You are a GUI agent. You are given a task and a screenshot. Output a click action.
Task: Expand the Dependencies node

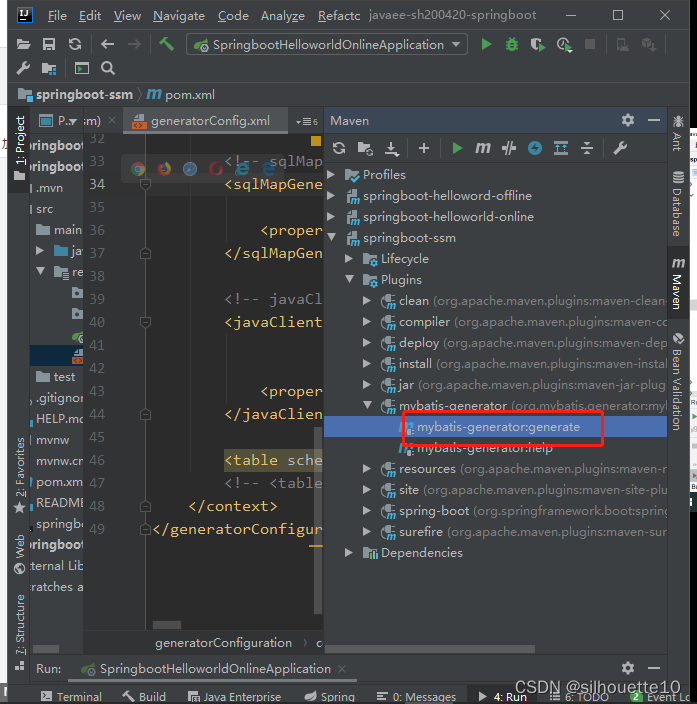(349, 553)
